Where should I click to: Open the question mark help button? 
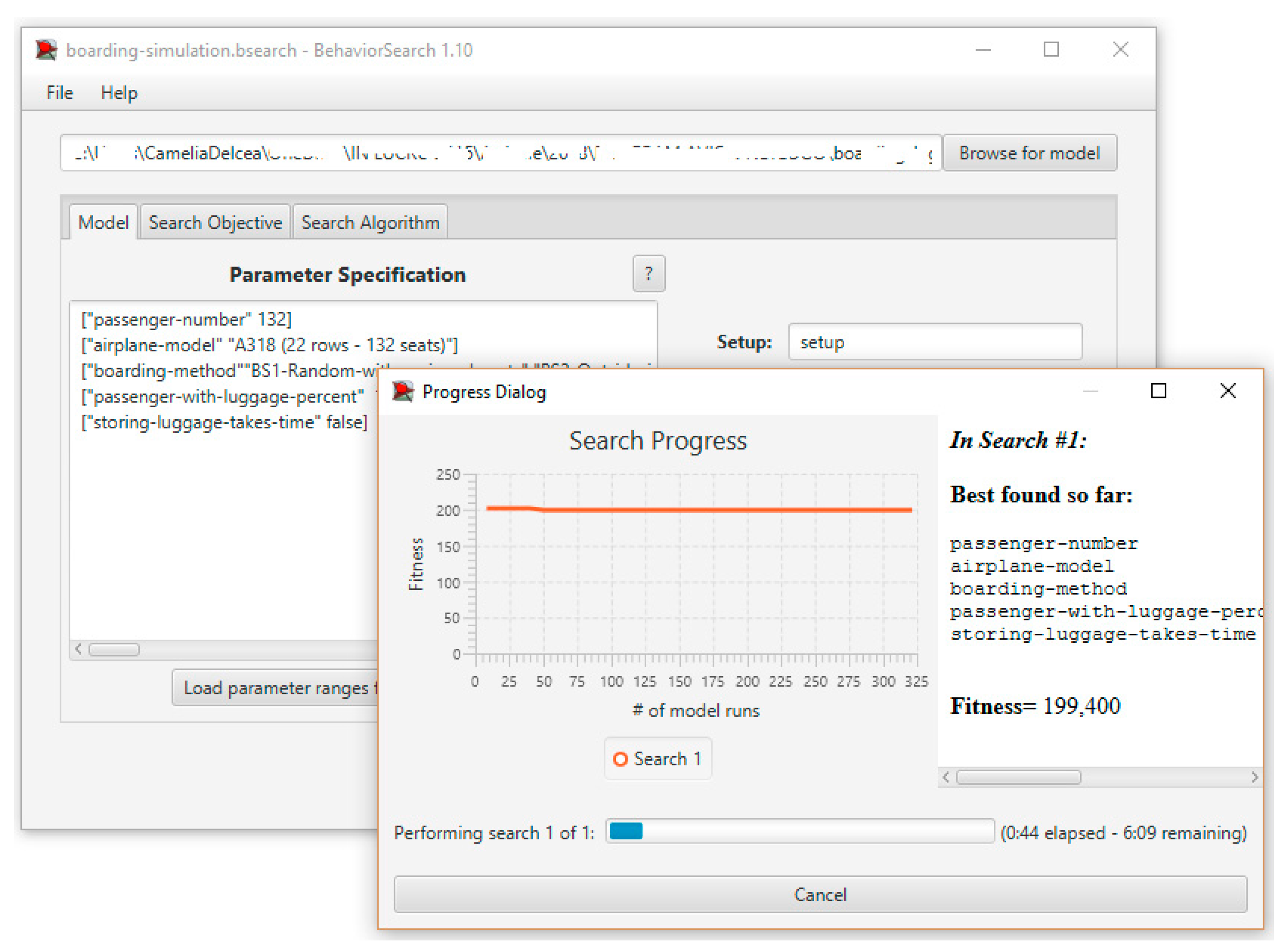click(x=648, y=273)
